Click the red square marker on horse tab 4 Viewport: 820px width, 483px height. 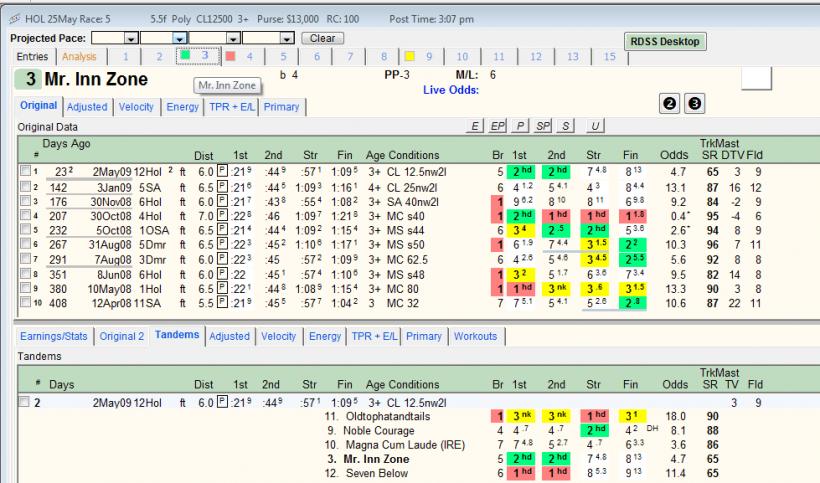231,56
